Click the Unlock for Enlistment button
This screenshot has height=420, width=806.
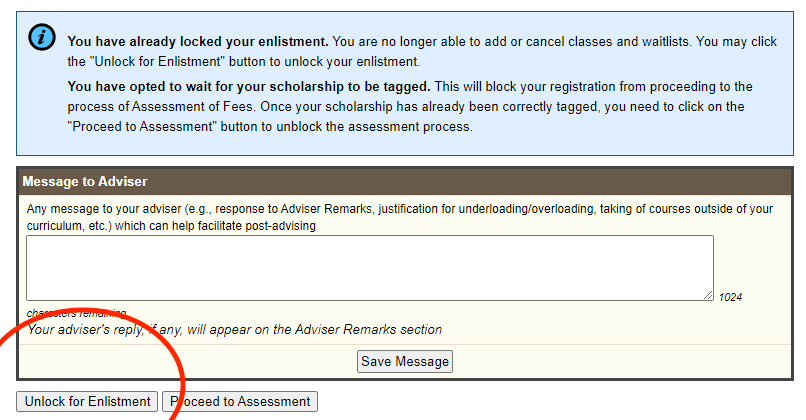(87, 401)
